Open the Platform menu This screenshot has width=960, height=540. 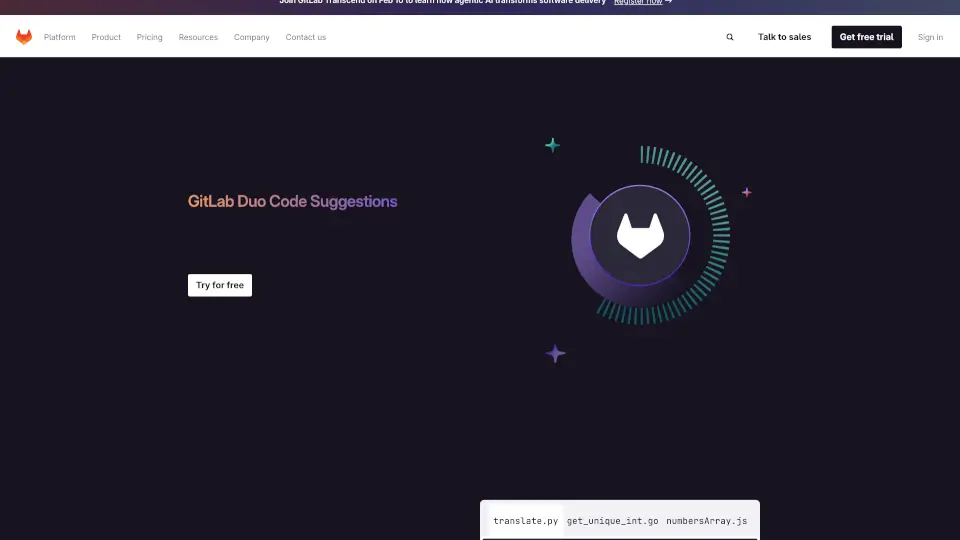(x=59, y=37)
